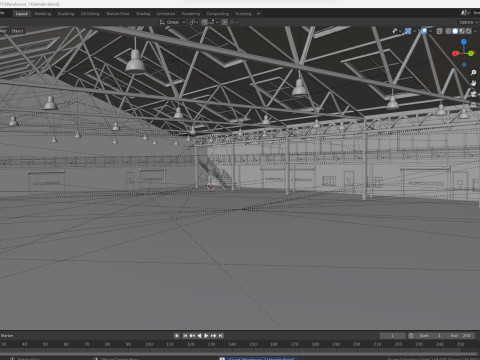Viewport: 480px width, 360px height.
Task: Open the Options dropdown
Action: (x=468, y=22)
